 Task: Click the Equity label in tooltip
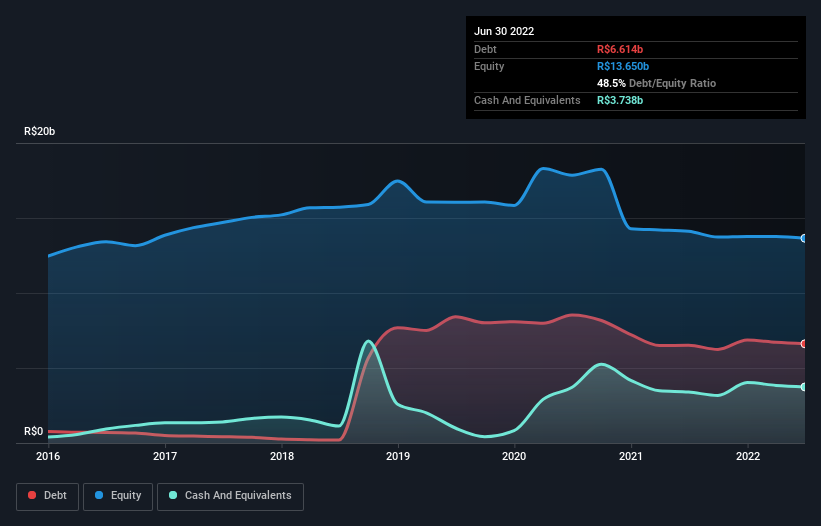[x=489, y=66]
